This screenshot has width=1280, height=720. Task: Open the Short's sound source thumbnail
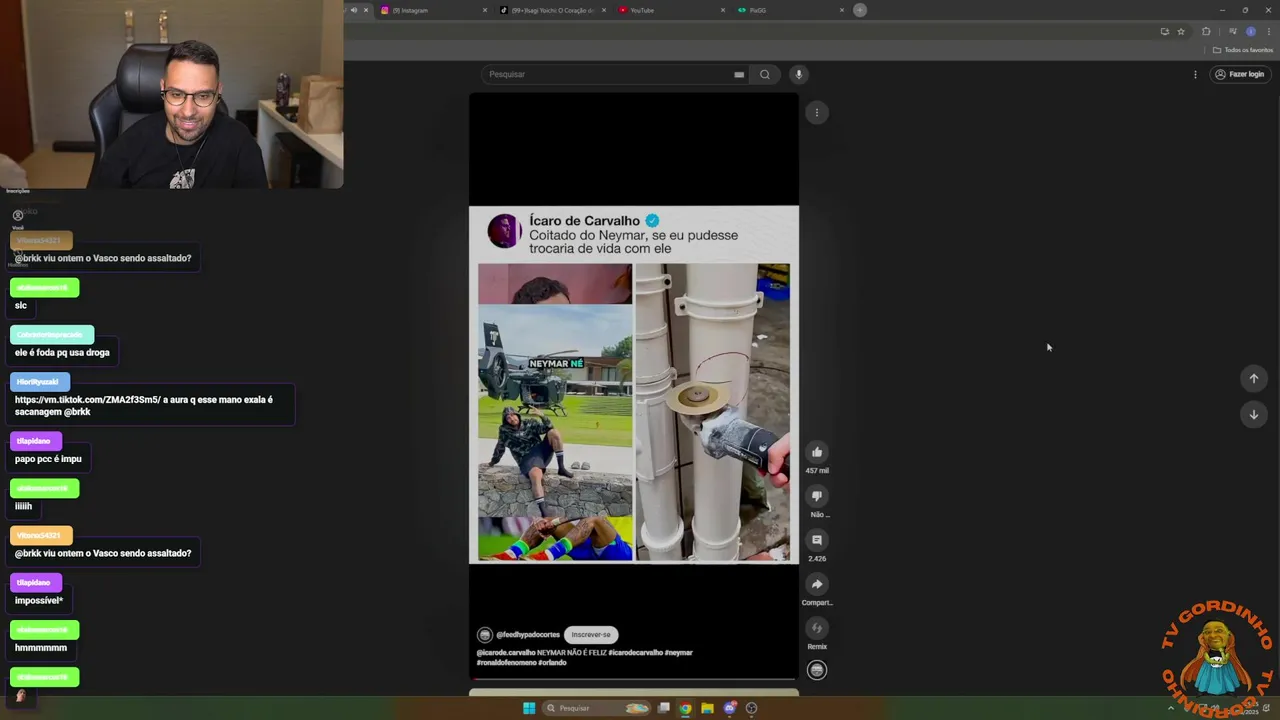click(x=817, y=670)
